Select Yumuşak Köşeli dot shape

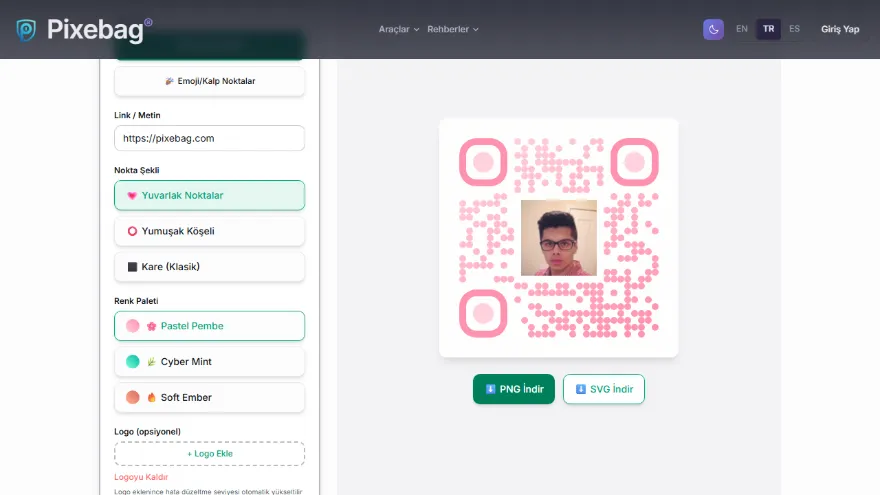point(209,231)
